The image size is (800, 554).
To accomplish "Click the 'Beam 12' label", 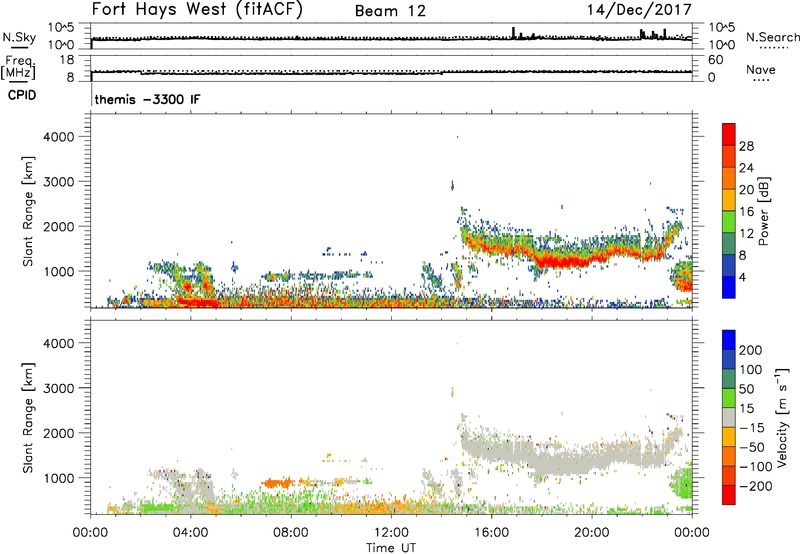I will tap(390, 11).
